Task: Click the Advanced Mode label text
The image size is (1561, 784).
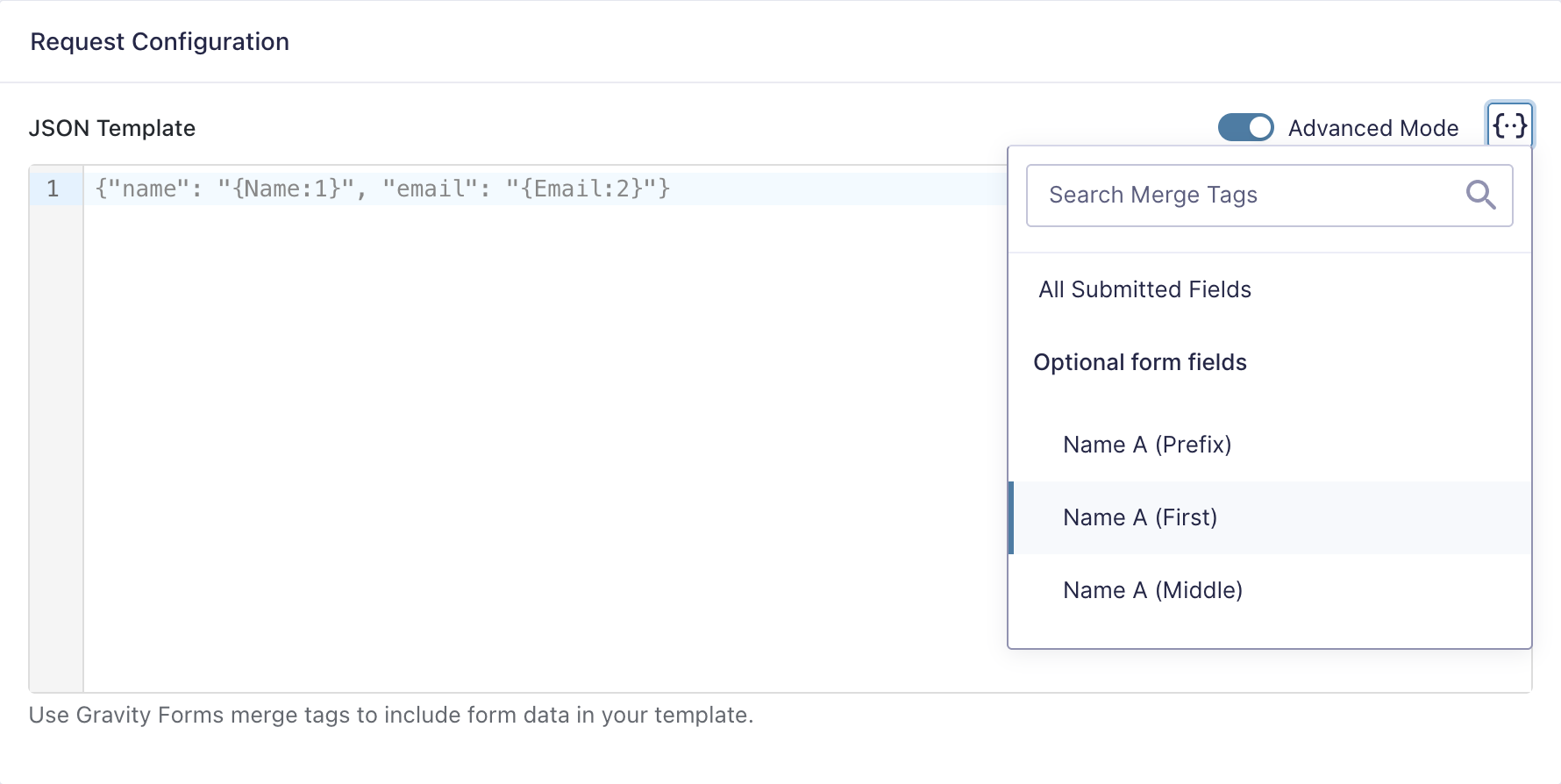Action: (x=1372, y=128)
